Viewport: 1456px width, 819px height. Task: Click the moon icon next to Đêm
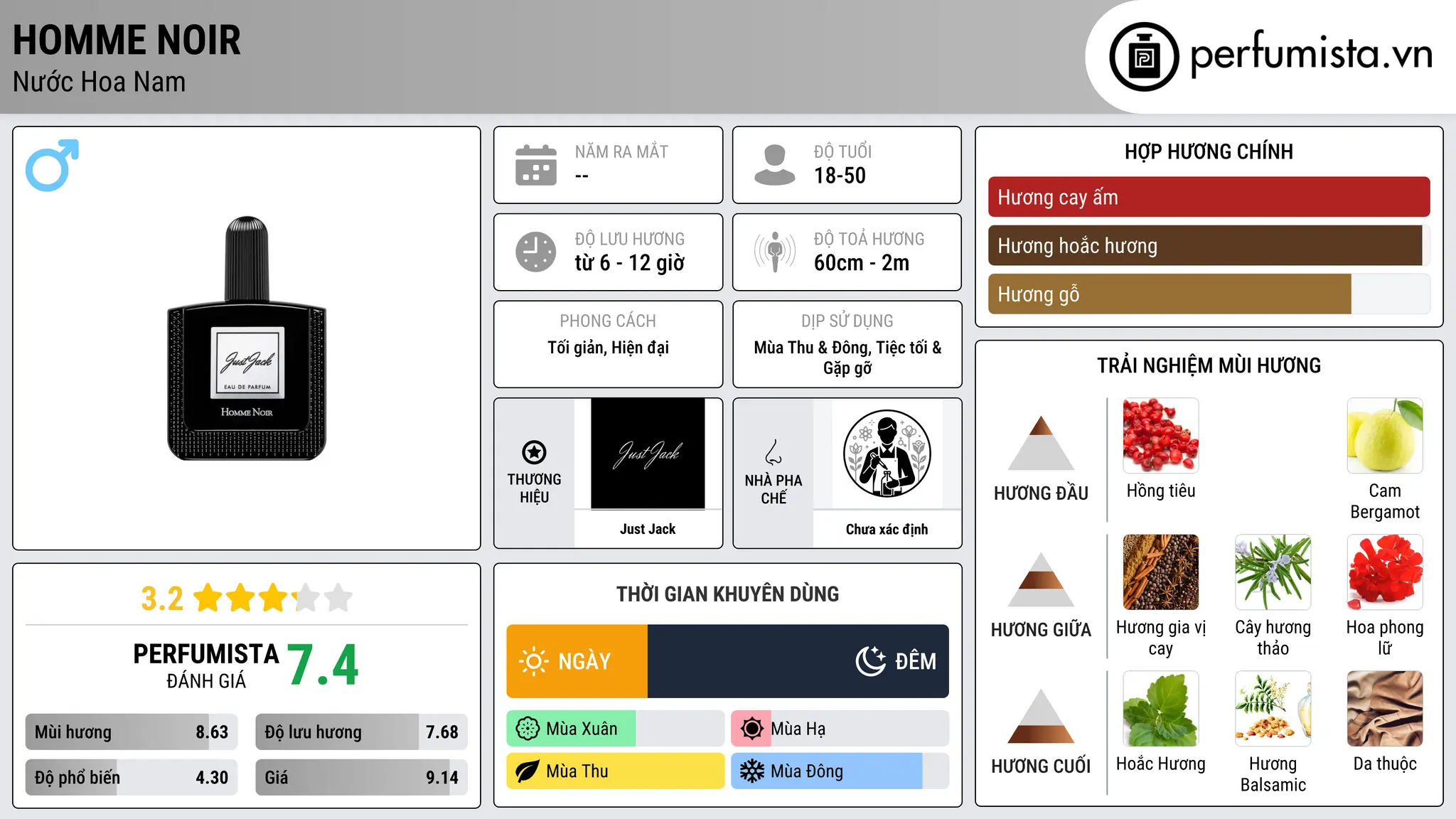click(870, 661)
